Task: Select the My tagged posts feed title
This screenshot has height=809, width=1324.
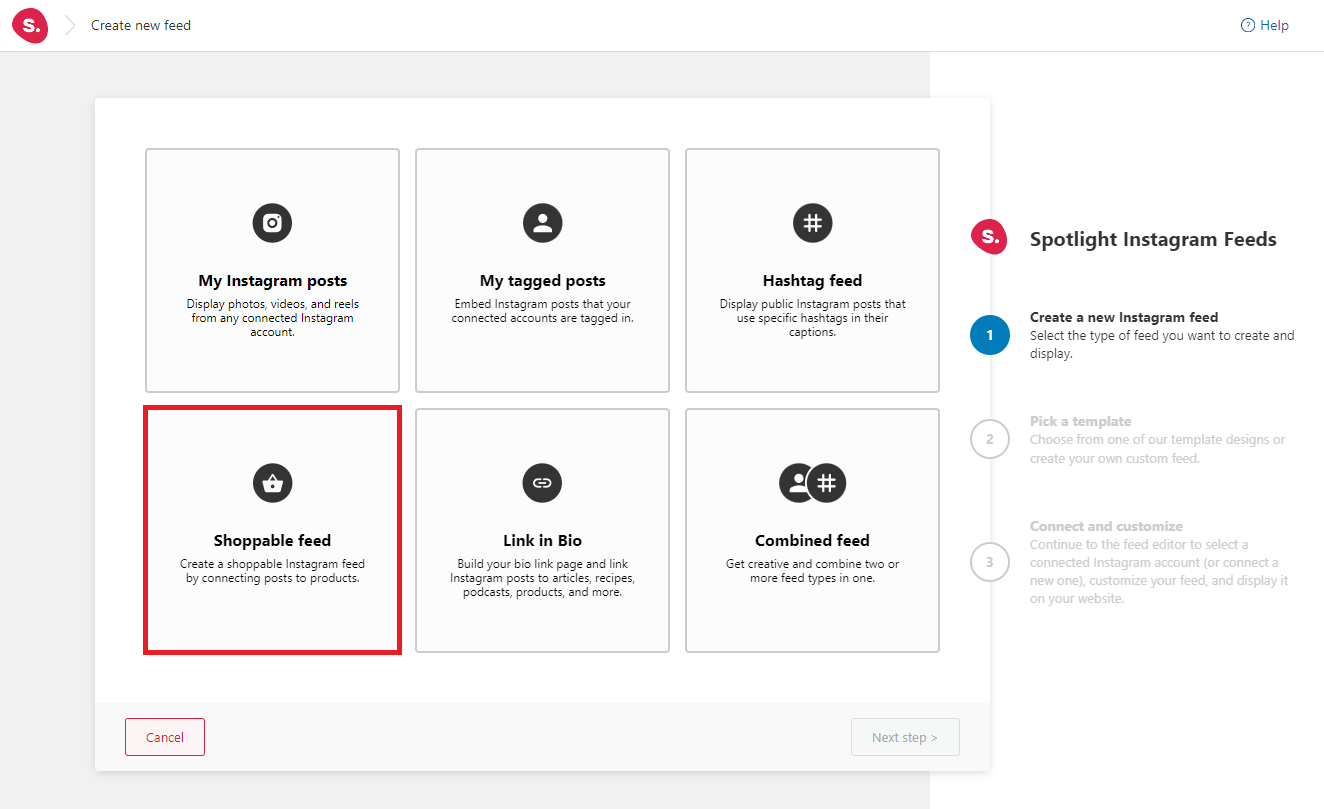Action: [x=542, y=281]
